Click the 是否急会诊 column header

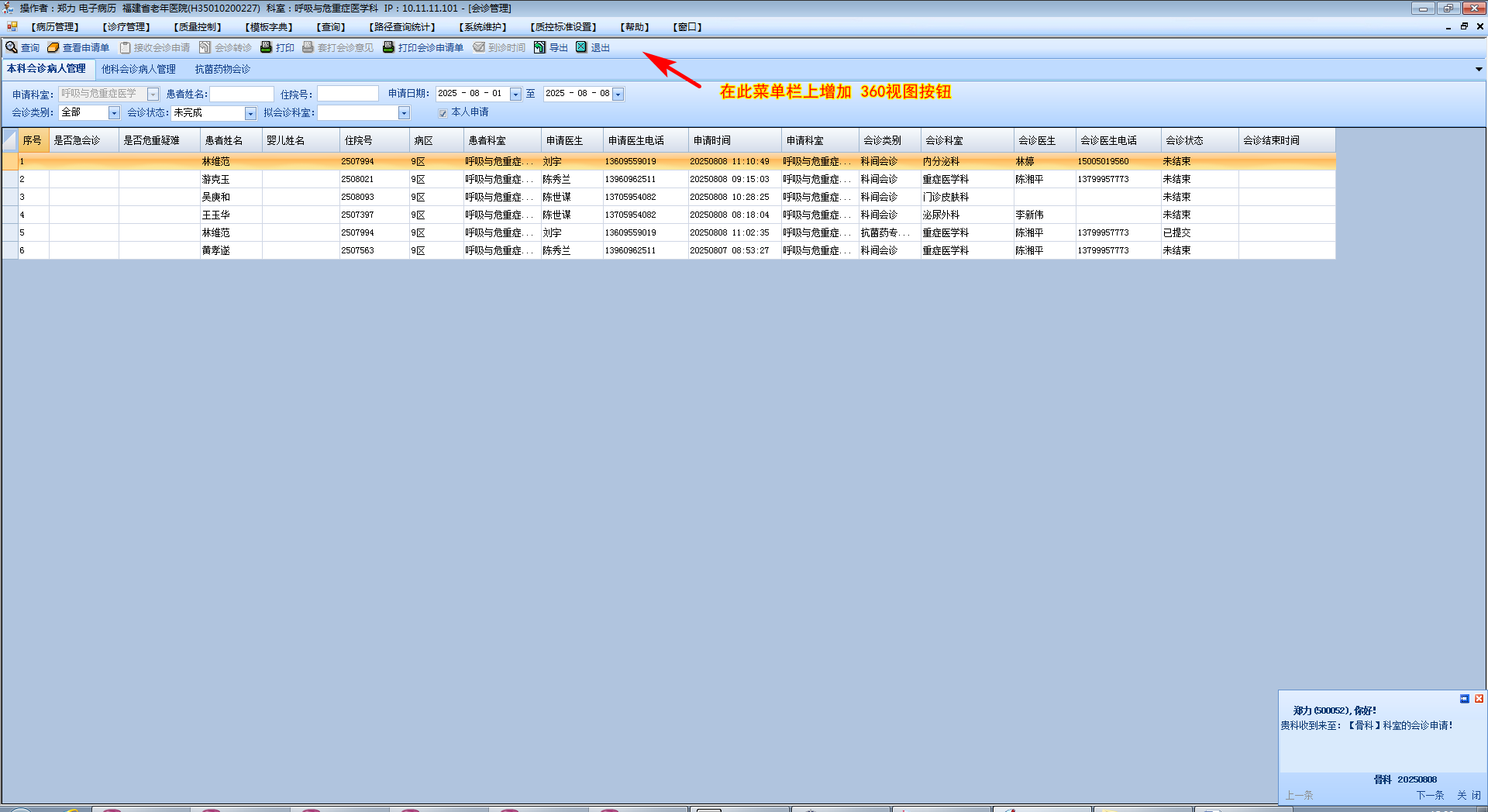(x=84, y=140)
